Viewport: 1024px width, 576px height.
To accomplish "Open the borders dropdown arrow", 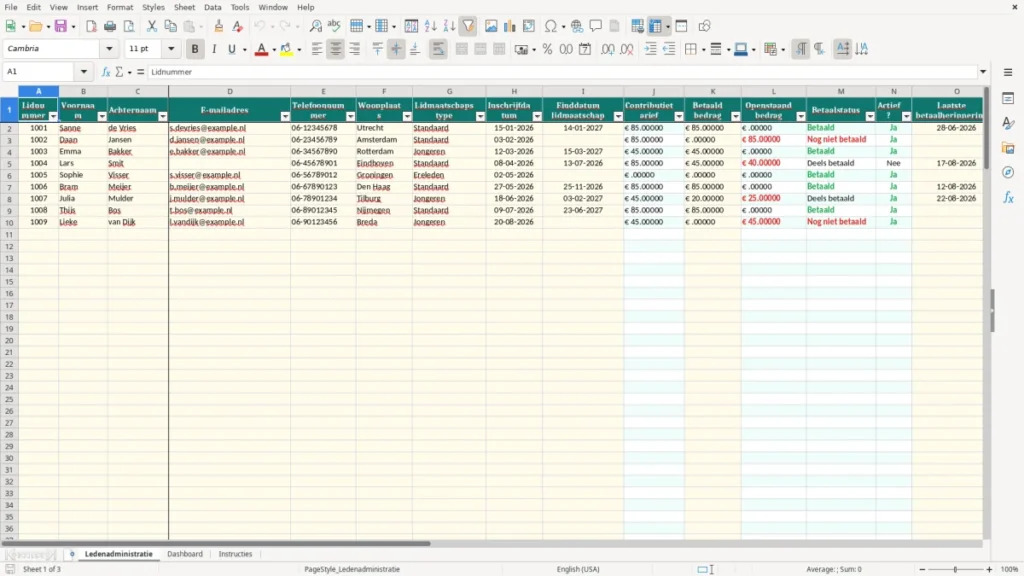I will coord(703,50).
